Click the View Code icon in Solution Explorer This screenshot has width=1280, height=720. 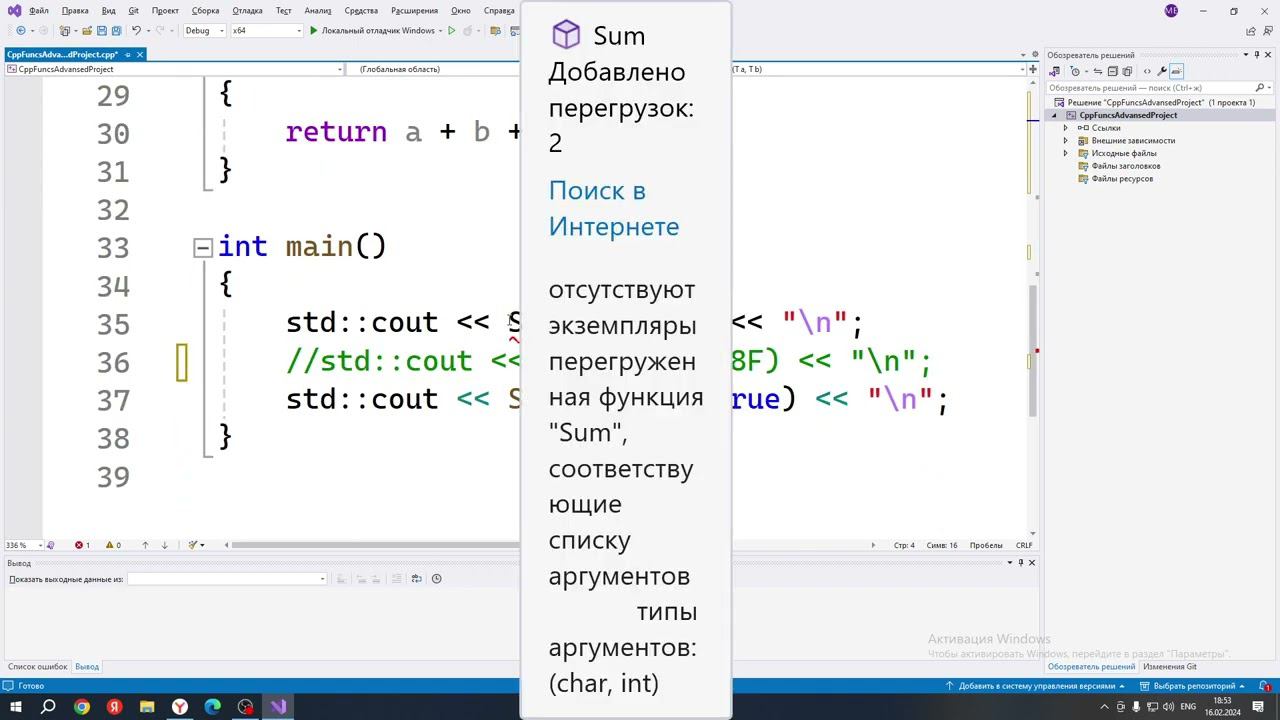1147,72
